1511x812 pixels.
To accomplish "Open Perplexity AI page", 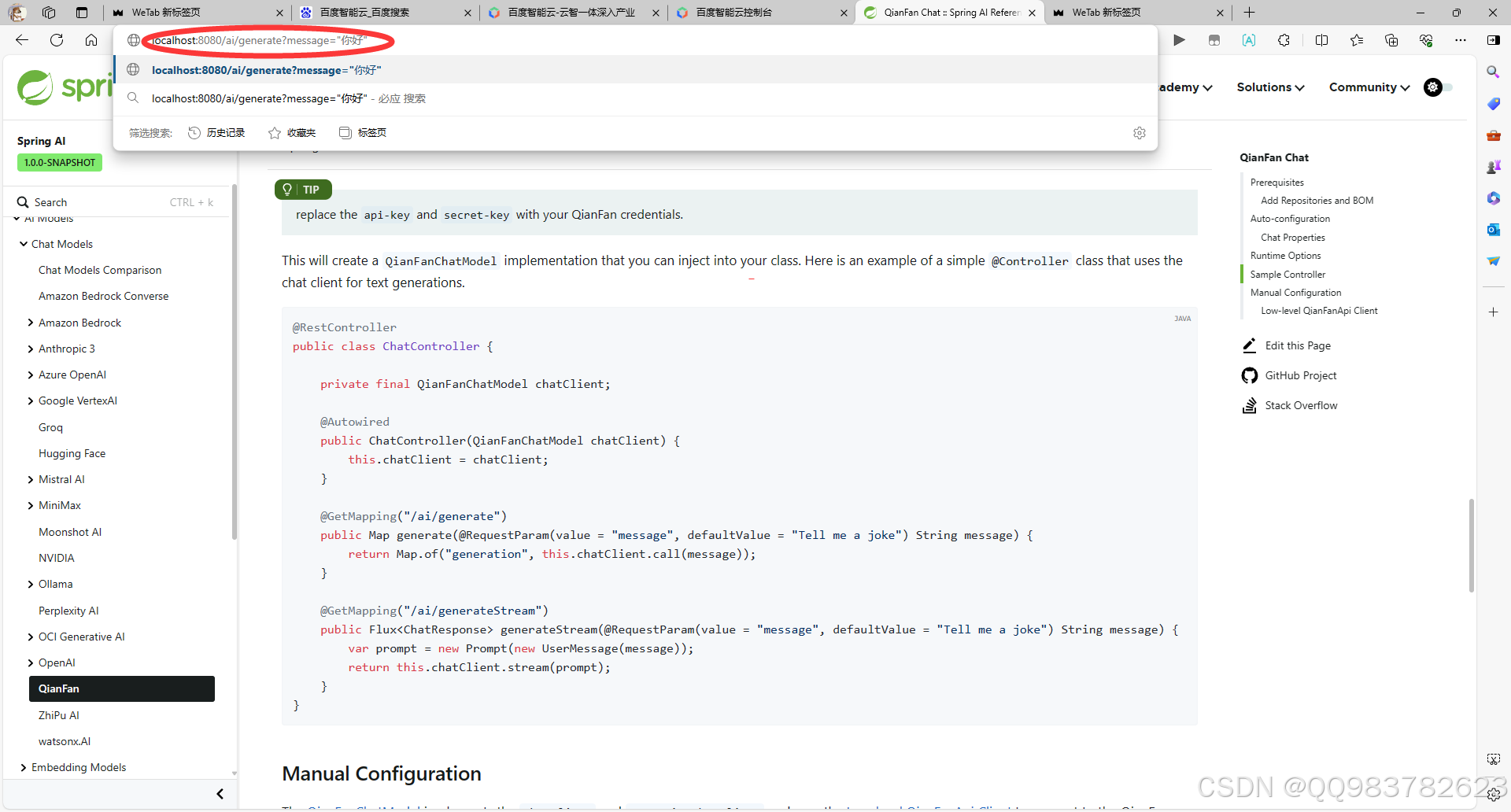I will tap(68, 611).
